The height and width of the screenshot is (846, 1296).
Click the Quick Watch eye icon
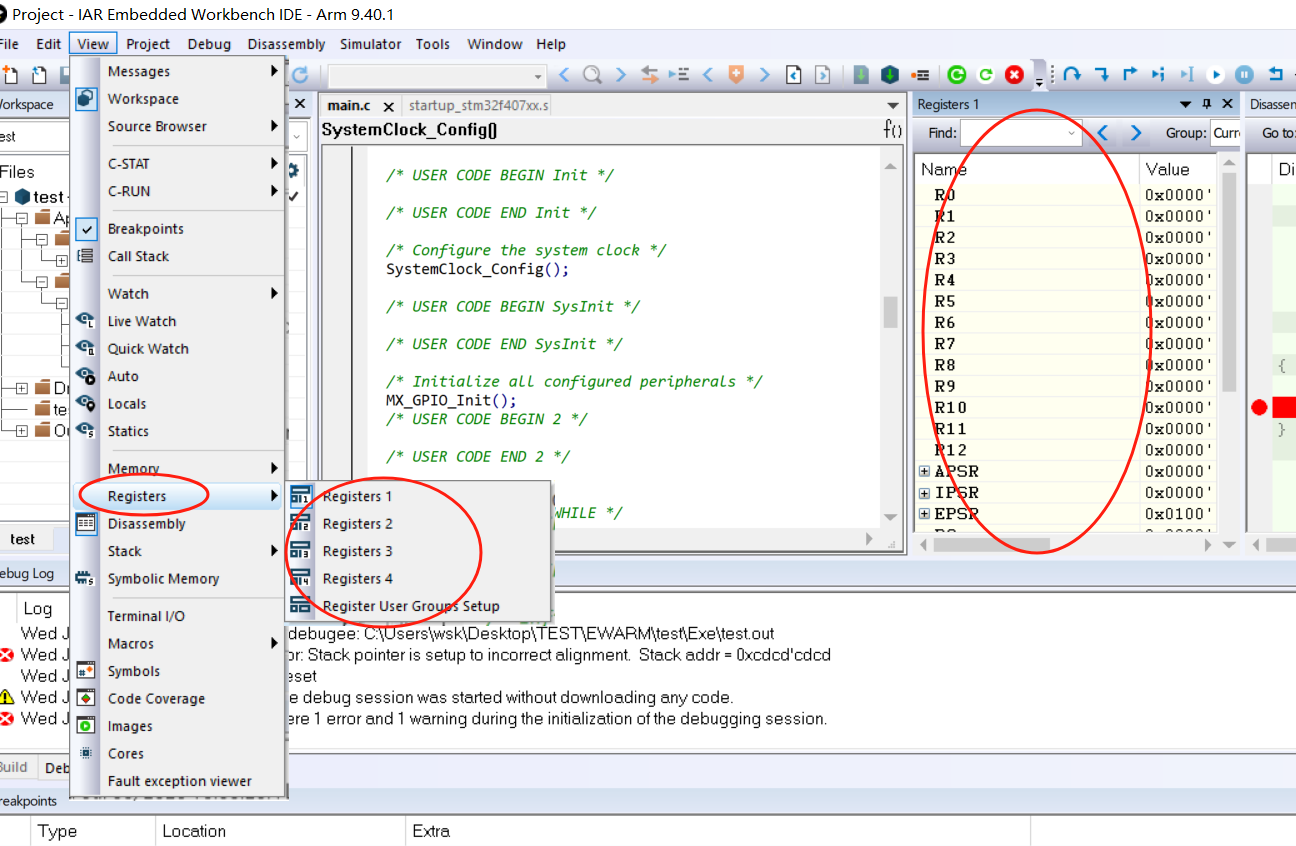tap(87, 348)
